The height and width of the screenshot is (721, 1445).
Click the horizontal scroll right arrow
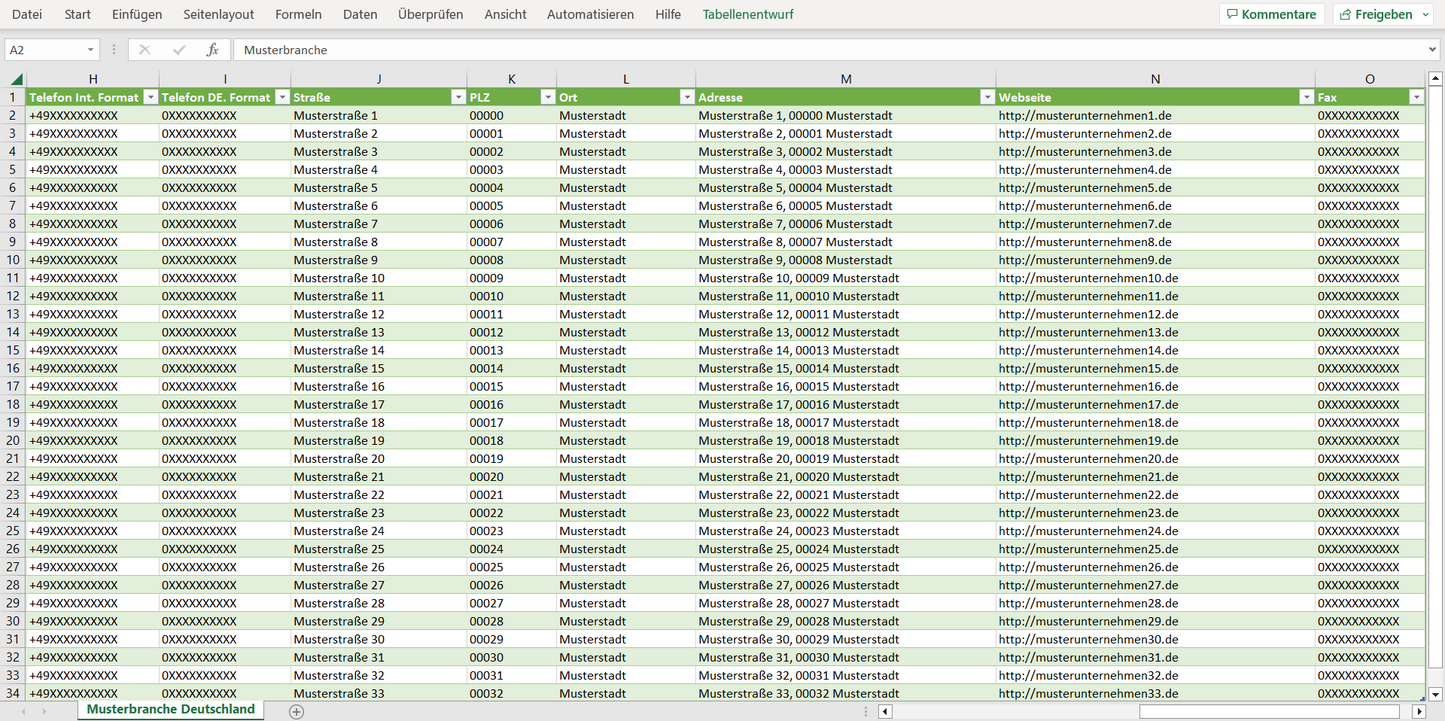coord(1418,711)
